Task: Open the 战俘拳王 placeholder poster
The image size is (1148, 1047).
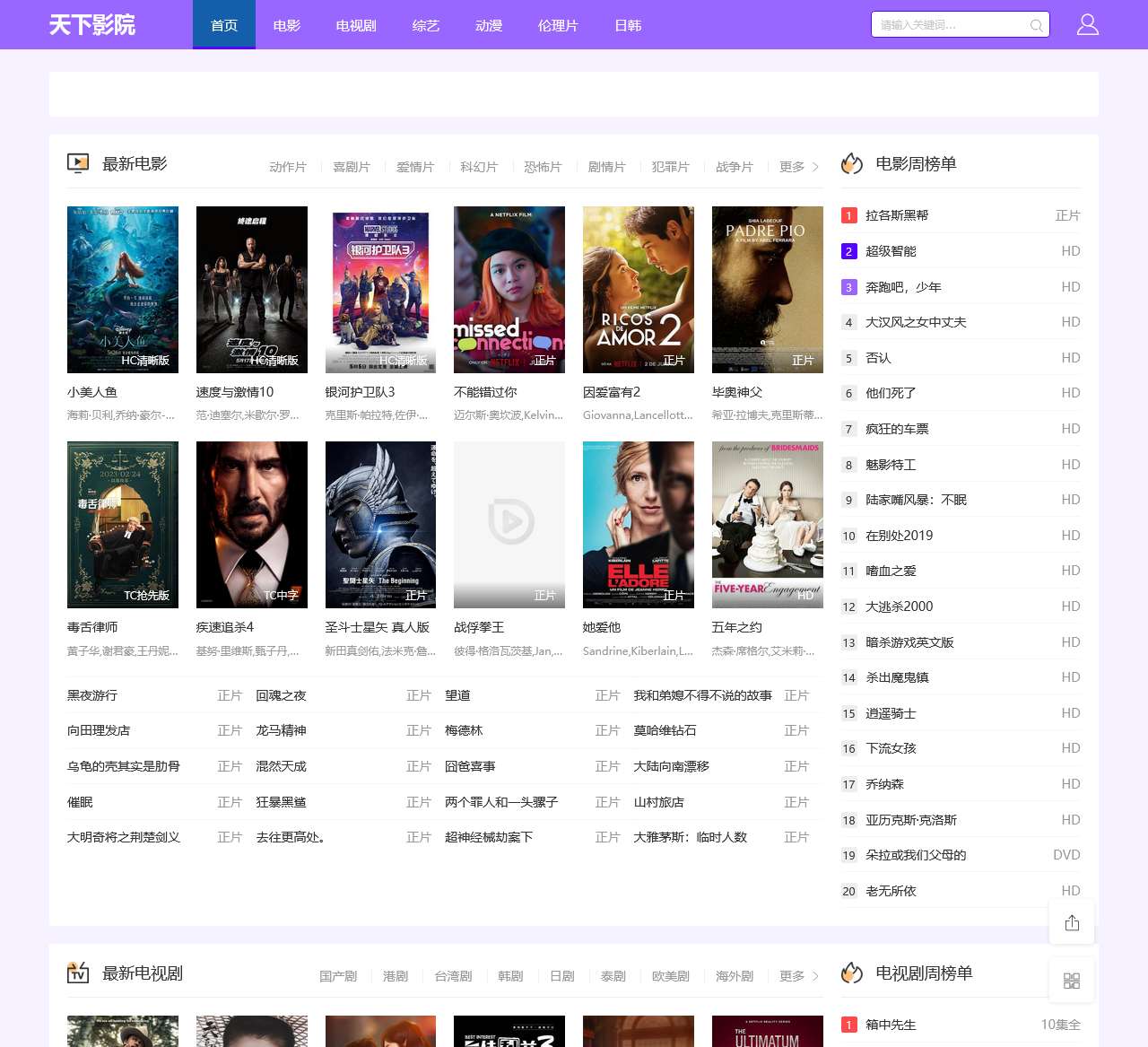Action: click(509, 524)
